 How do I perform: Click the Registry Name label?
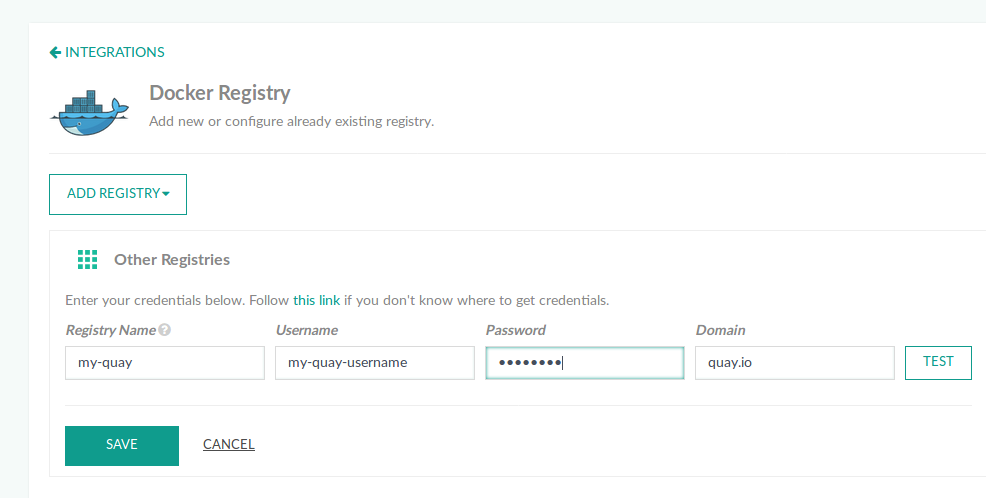pyautogui.click(x=110, y=330)
